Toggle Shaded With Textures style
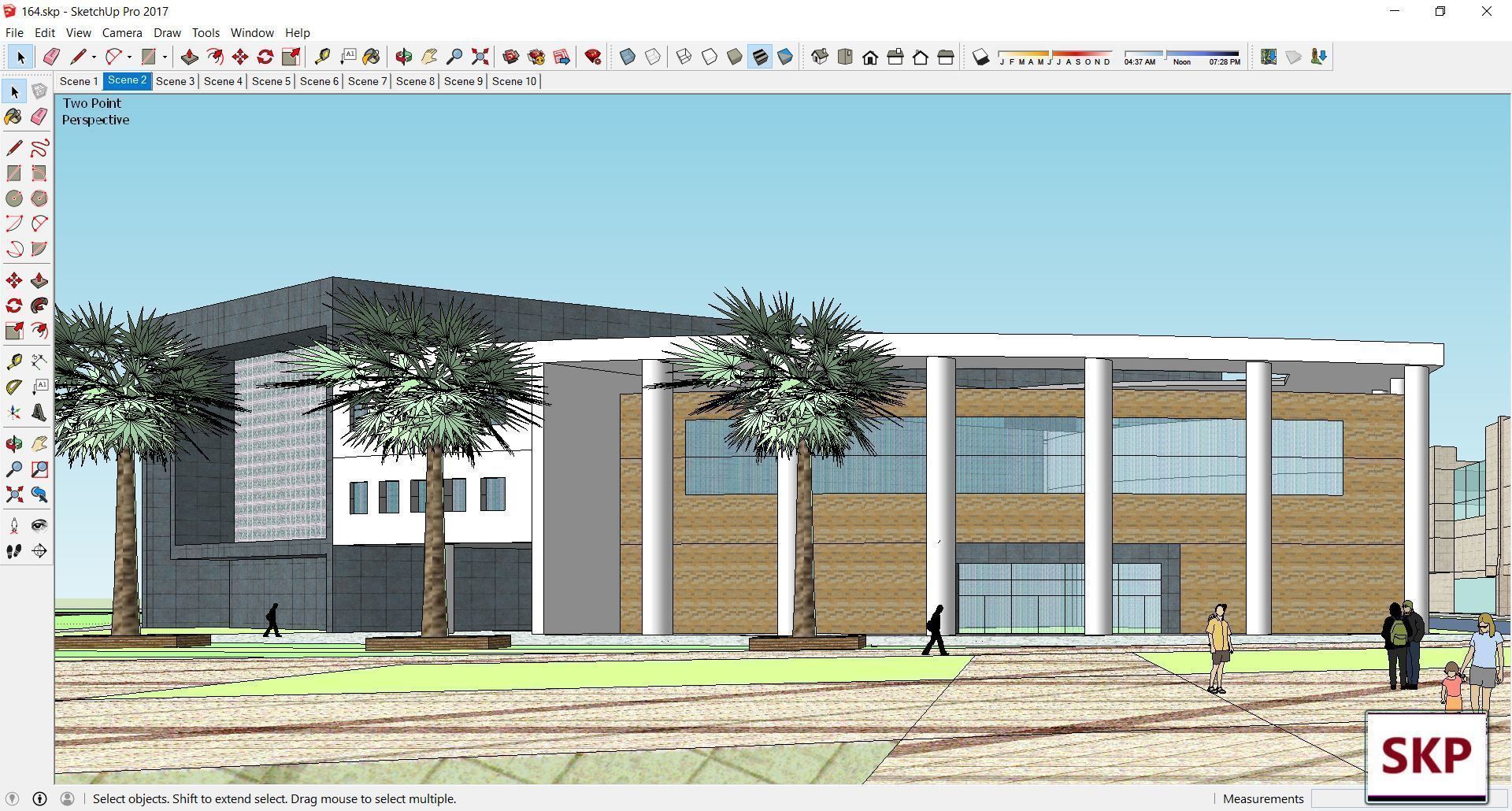1512x811 pixels. (760, 57)
